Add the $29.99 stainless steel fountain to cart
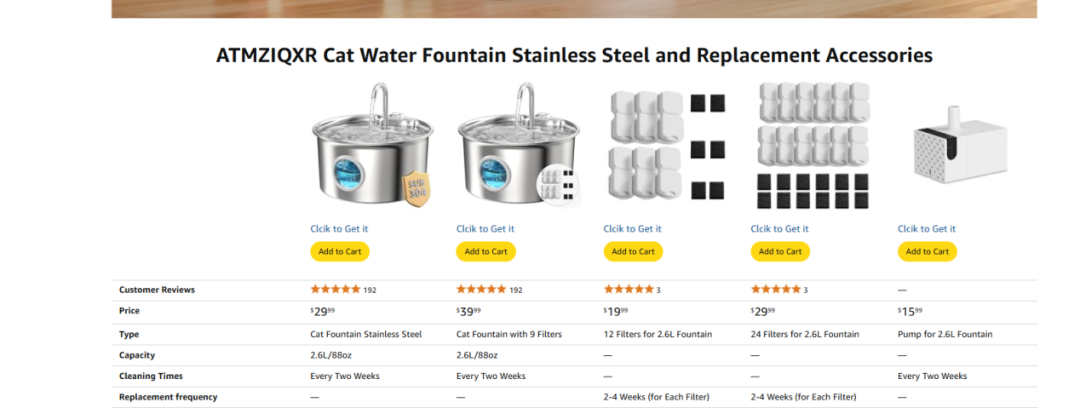The image size is (1080, 408). tap(340, 251)
